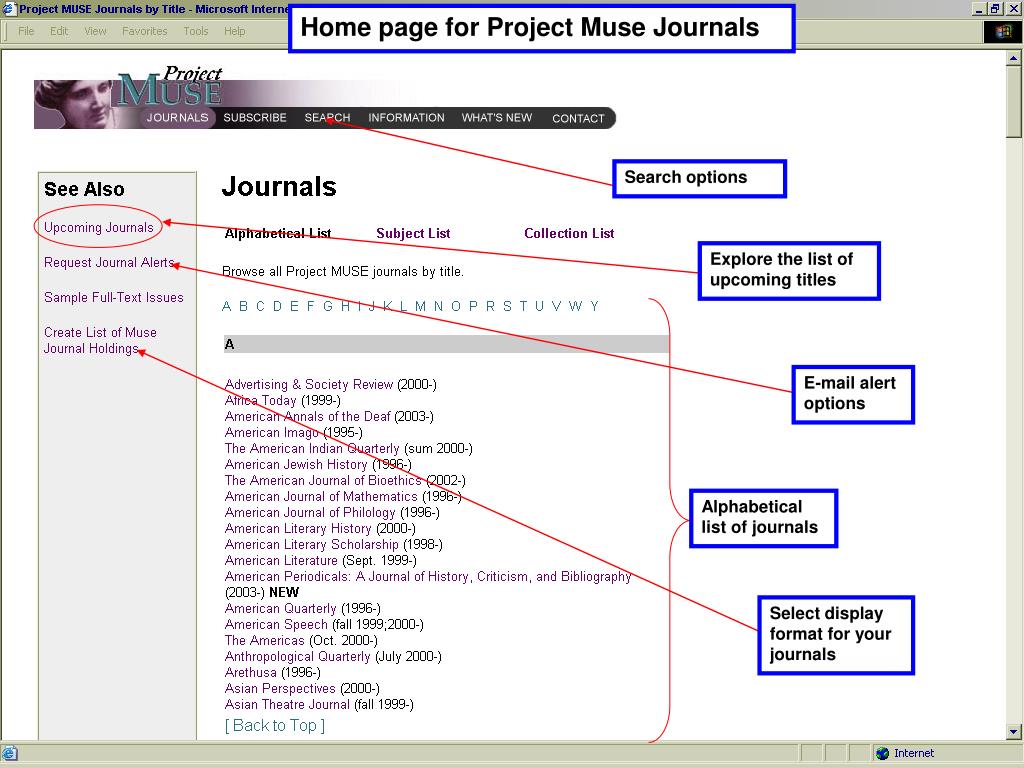
Task: Open Create List of Muse Journal Holdings
Action: (100, 340)
